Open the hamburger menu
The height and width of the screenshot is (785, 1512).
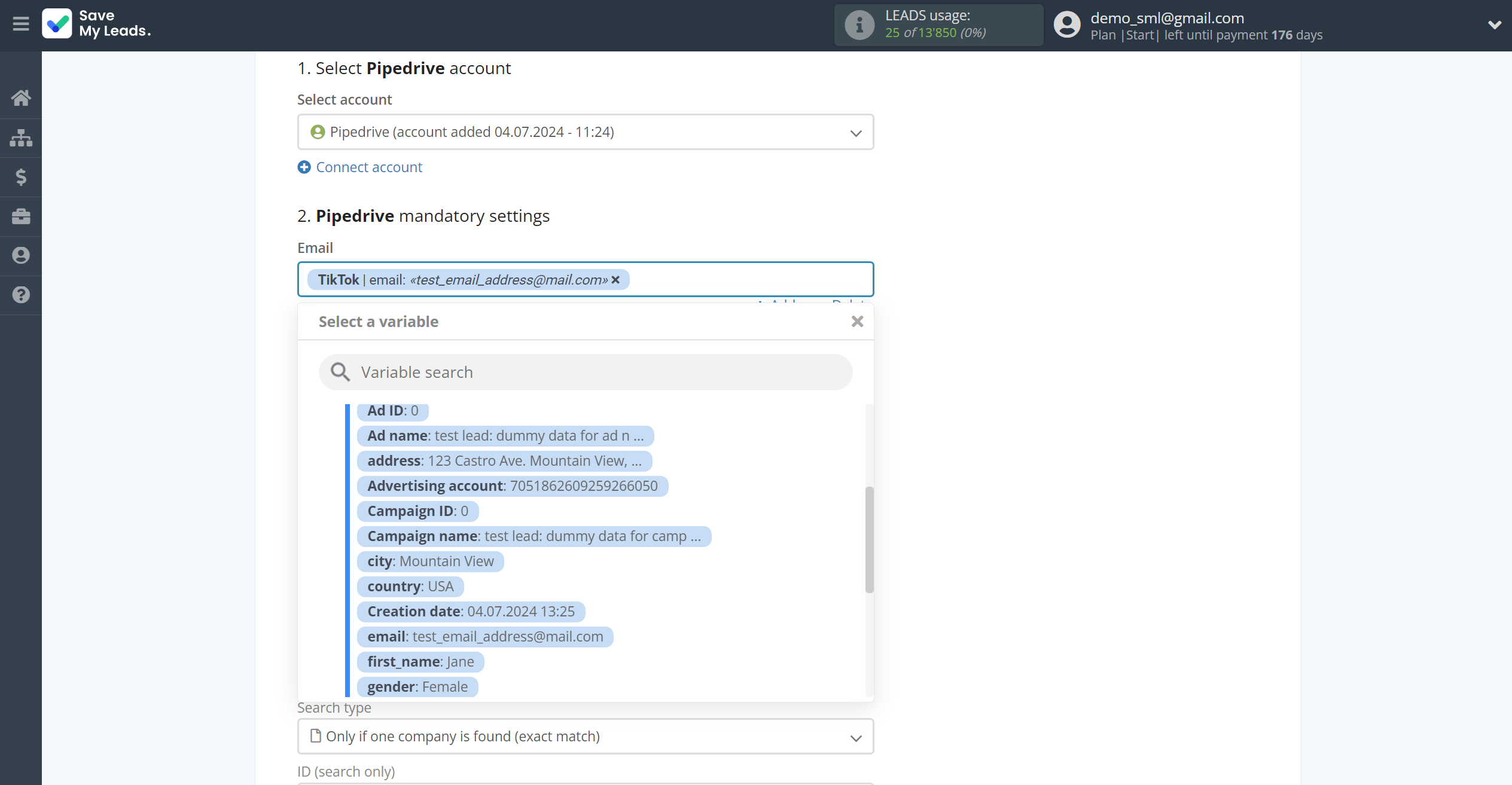[21, 24]
